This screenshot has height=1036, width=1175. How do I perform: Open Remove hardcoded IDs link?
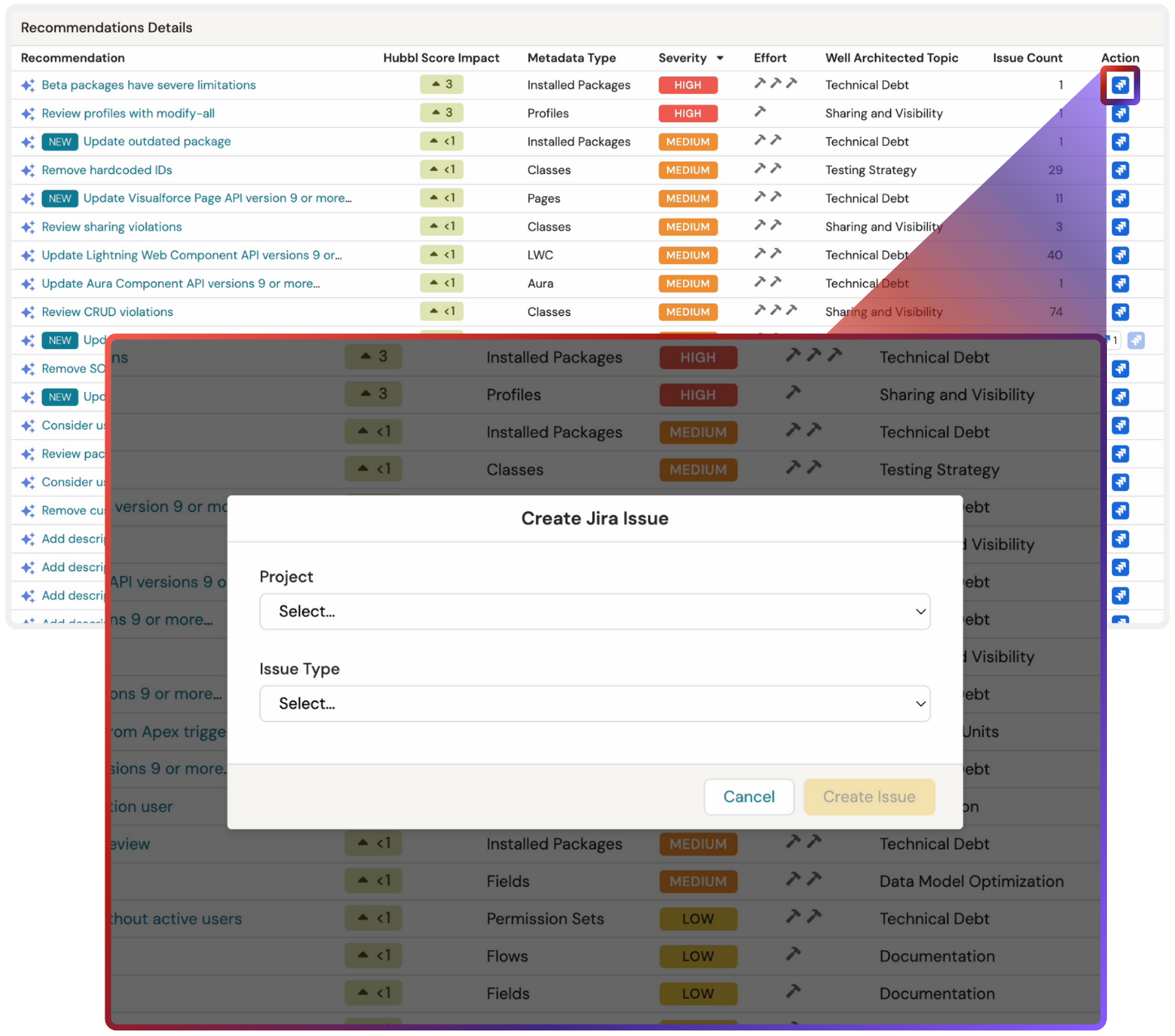click(107, 170)
